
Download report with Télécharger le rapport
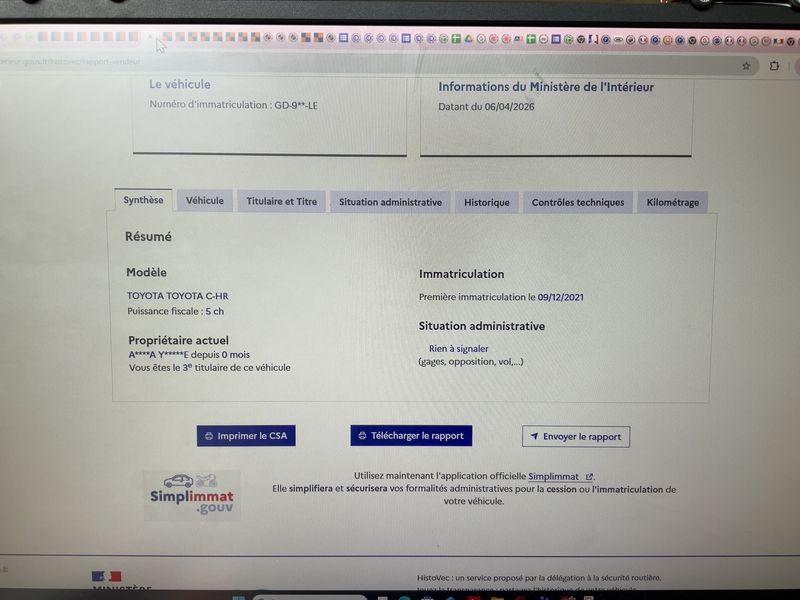pos(411,436)
